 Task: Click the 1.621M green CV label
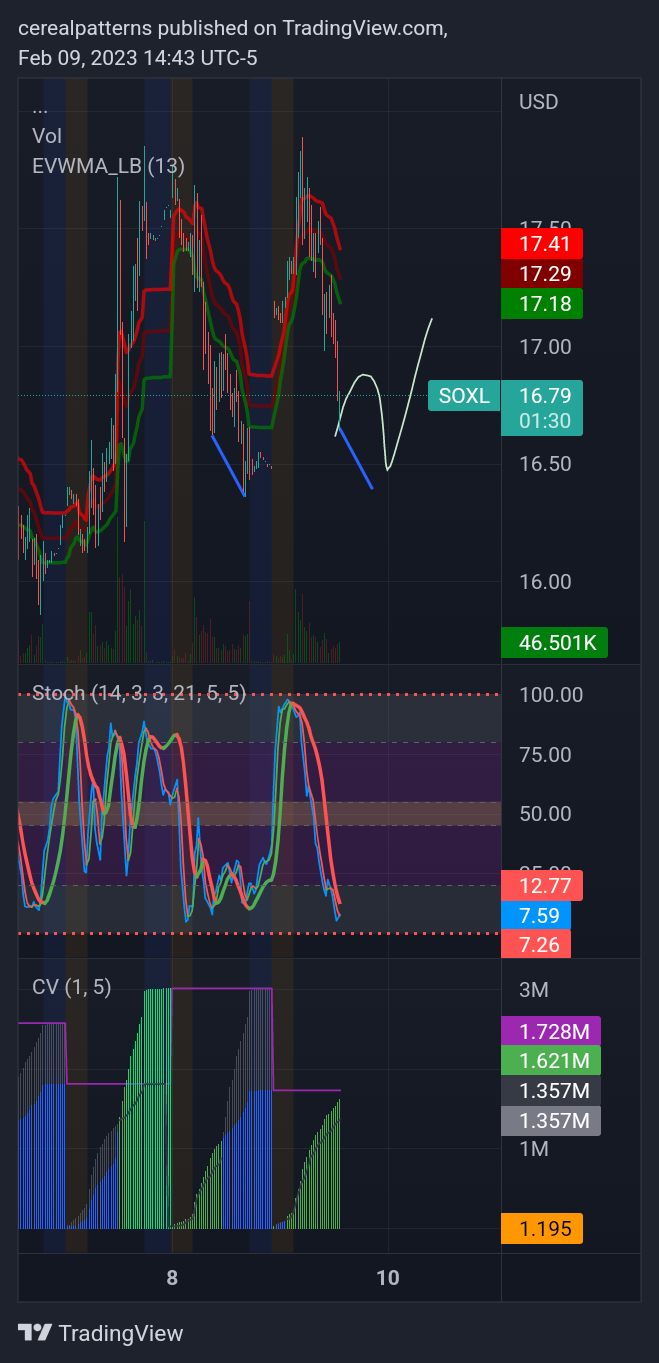pyautogui.click(x=551, y=1061)
